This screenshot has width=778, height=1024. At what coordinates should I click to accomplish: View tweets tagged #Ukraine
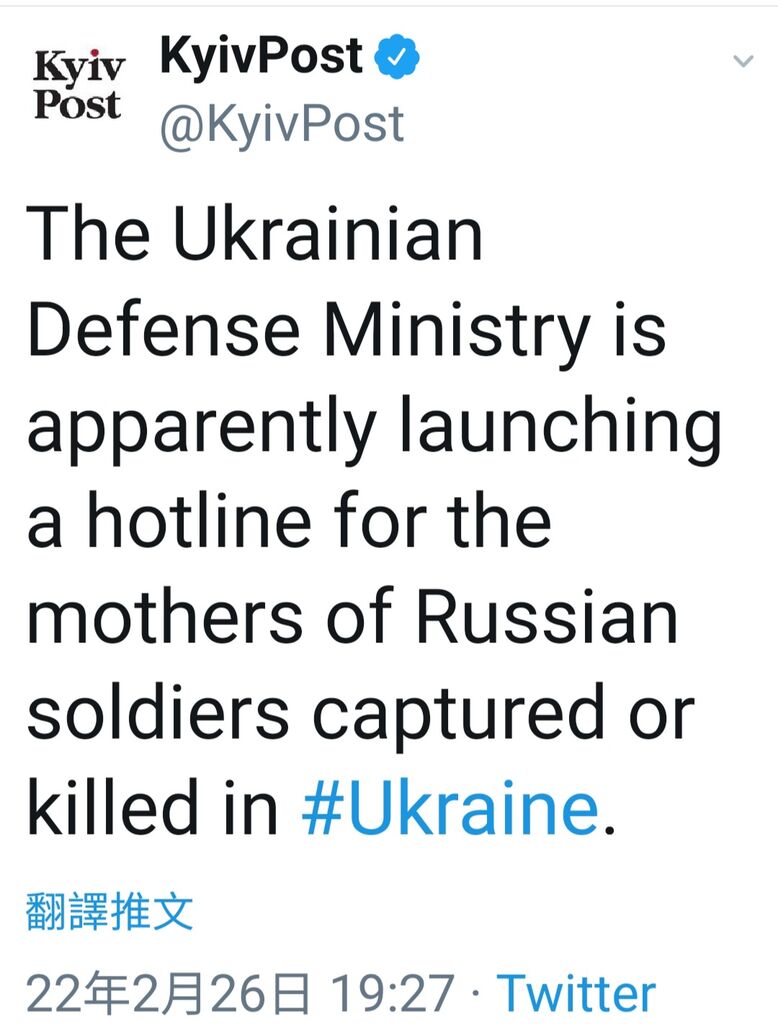coord(450,807)
